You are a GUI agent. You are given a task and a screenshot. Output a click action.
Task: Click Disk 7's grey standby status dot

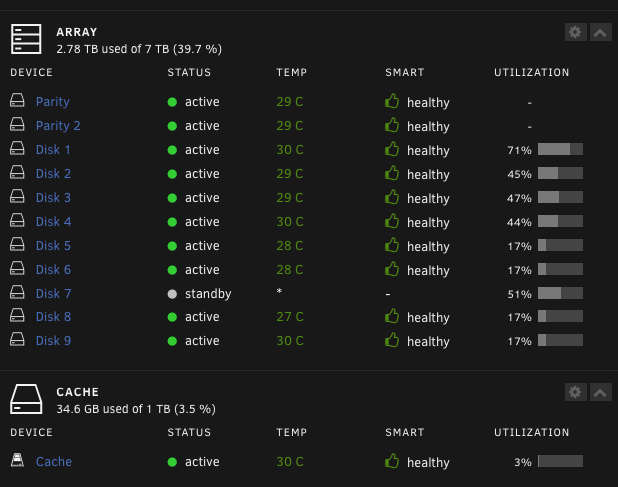pyautogui.click(x=172, y=294)
